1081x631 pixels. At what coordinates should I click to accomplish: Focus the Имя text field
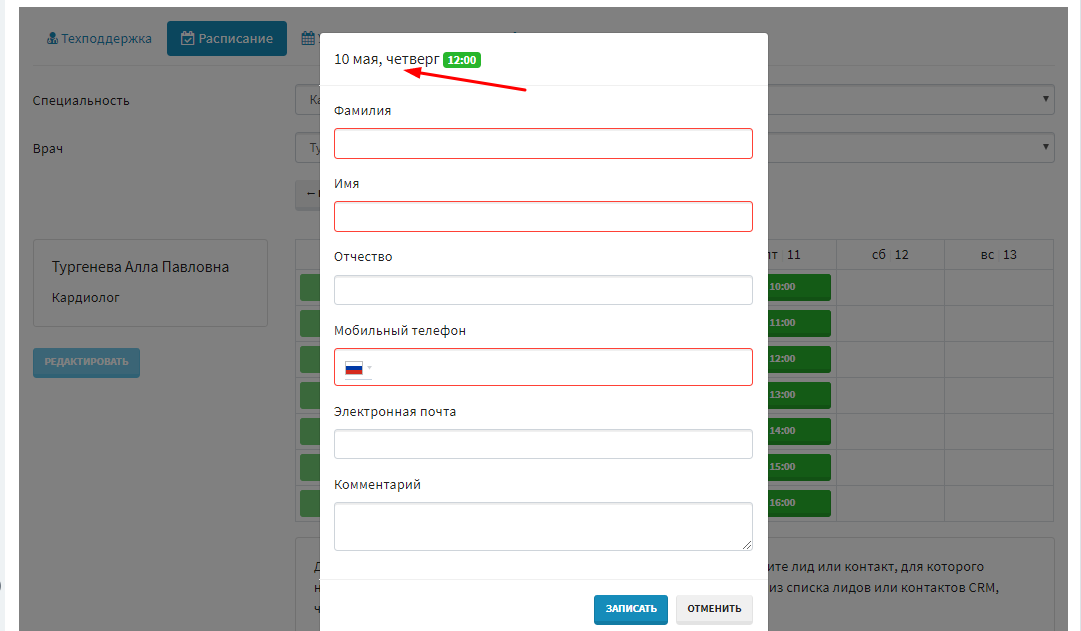click(x=543, y=217)
